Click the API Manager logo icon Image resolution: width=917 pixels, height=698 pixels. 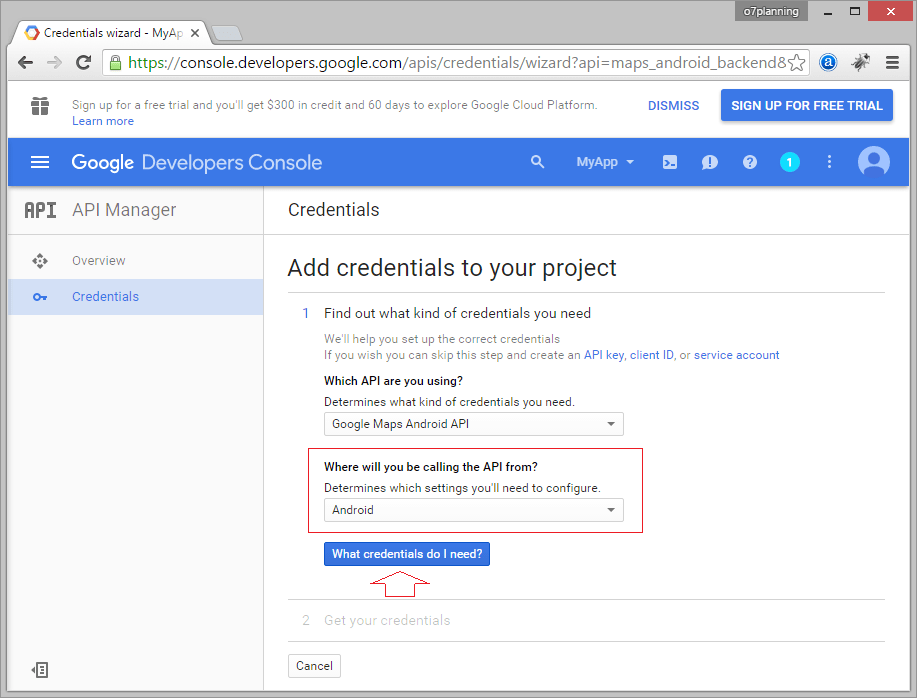pyautogui.click(x=40, y=210)
